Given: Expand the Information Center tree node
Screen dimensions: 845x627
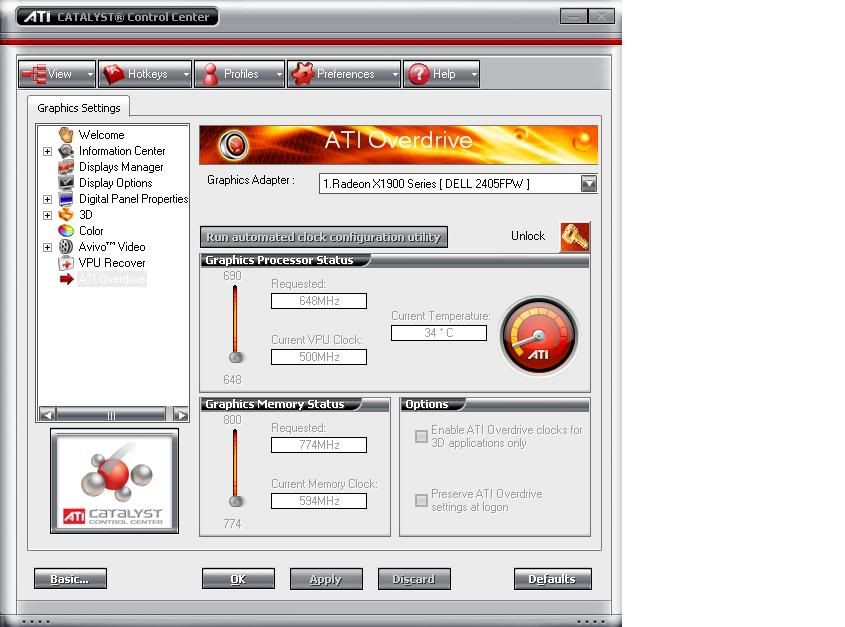Looking at the screenshot, I should 47,151.
